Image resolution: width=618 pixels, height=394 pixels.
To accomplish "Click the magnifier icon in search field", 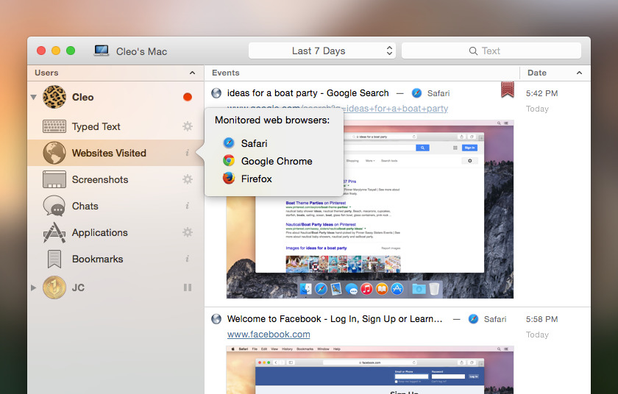I will [473, 51].
